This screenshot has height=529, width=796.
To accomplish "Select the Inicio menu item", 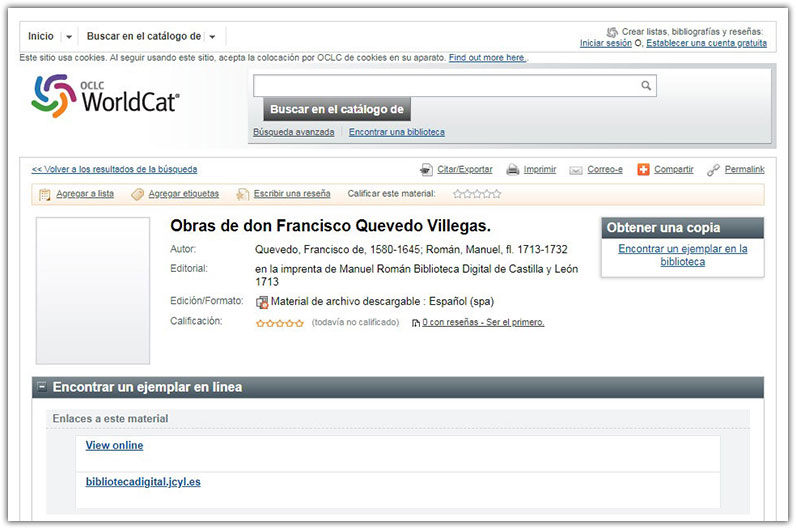I will (x=41, y=36).
